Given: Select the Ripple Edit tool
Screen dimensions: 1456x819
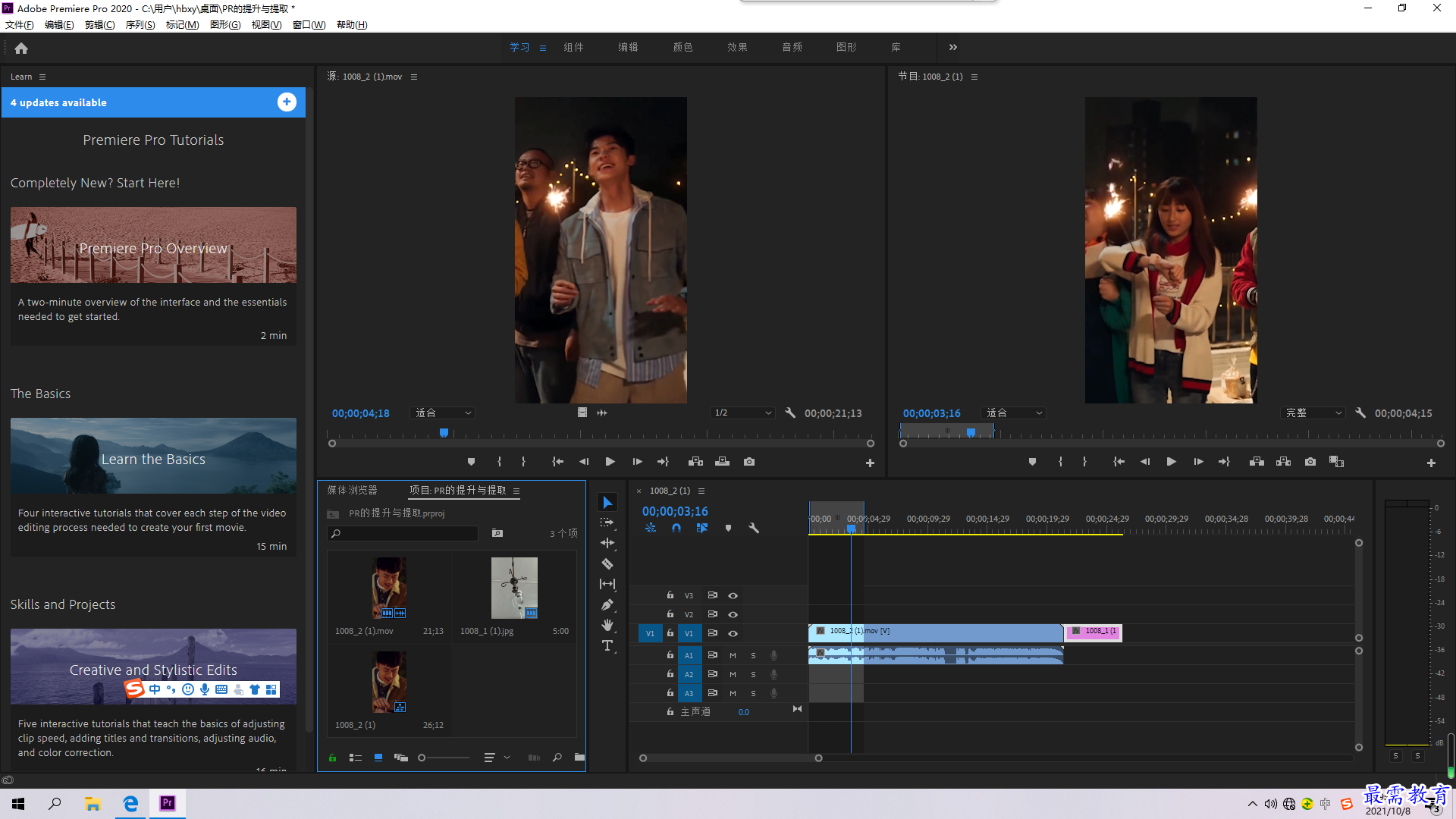Looking at the screenshot, I should (x=607, y=543).
